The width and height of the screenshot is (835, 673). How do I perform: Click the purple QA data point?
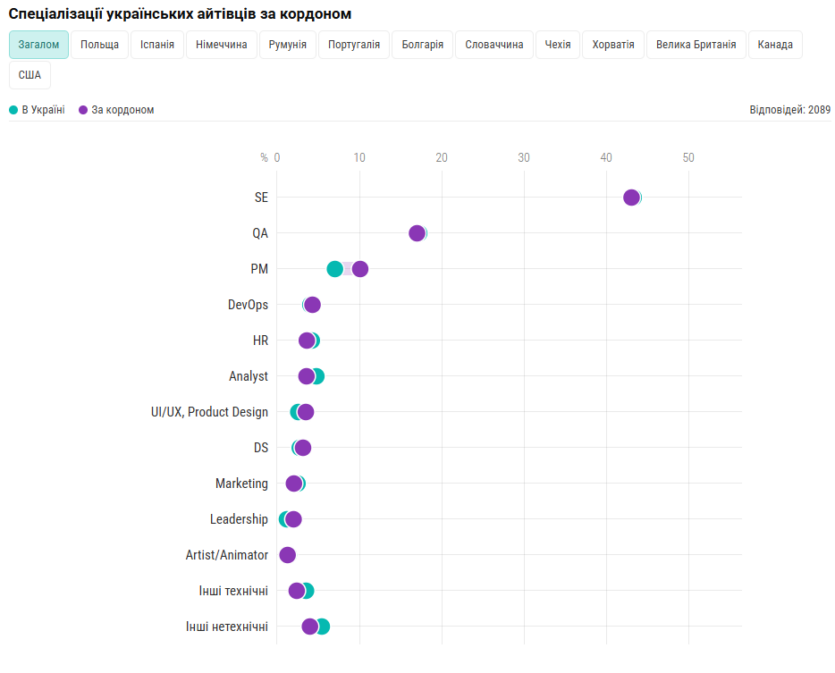tap(416, 233)
